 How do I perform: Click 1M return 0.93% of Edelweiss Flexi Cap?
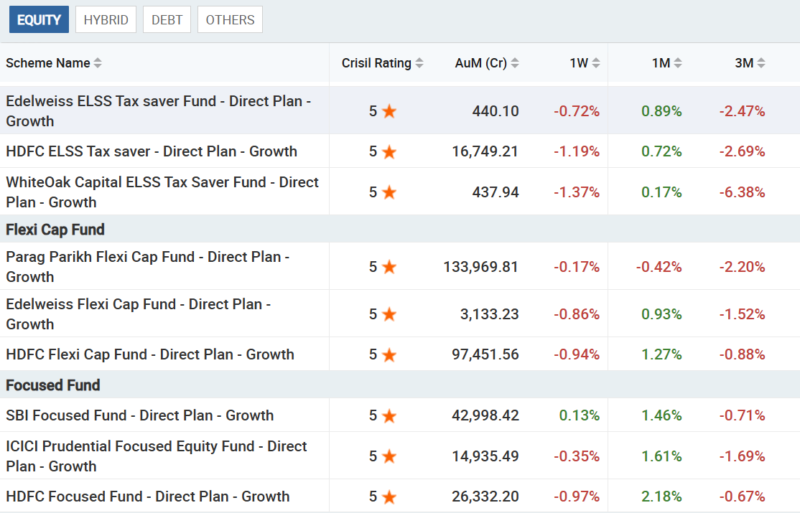[661, 314]
